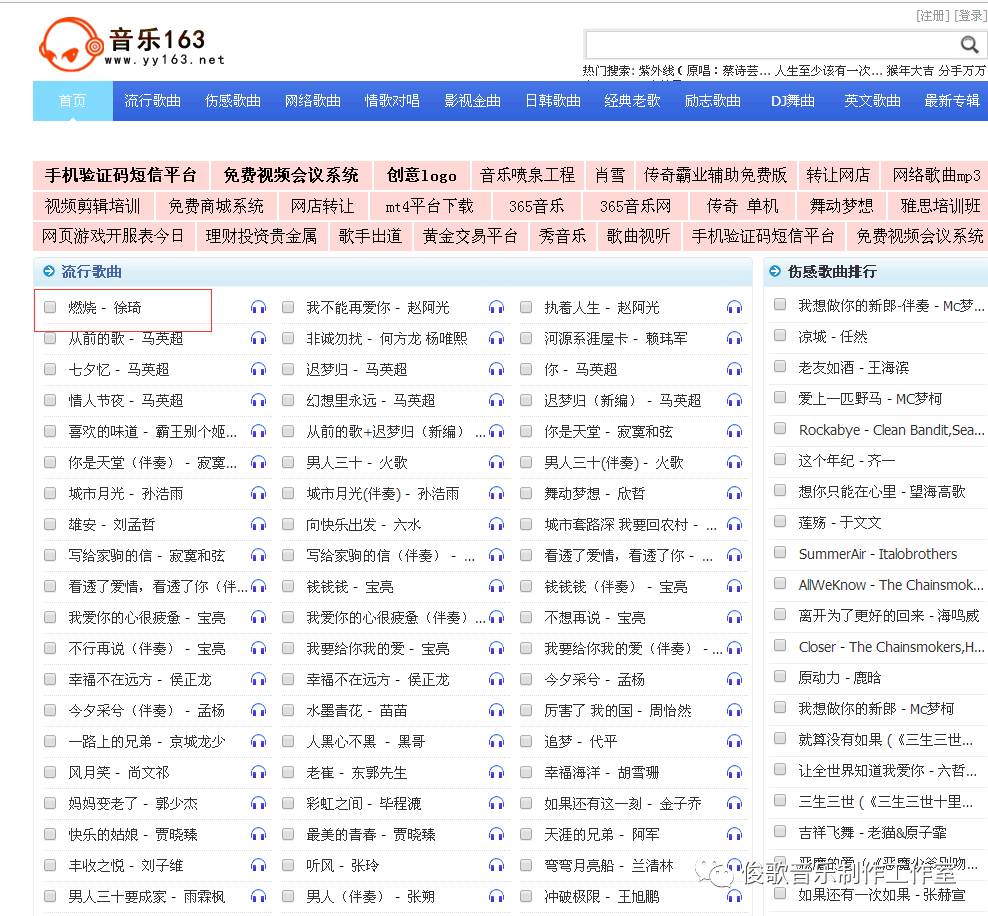Screen dimensions: 988x916
Task: Play 迟梦归 - 马英超 headphone icon
Action: coord(497,369)
